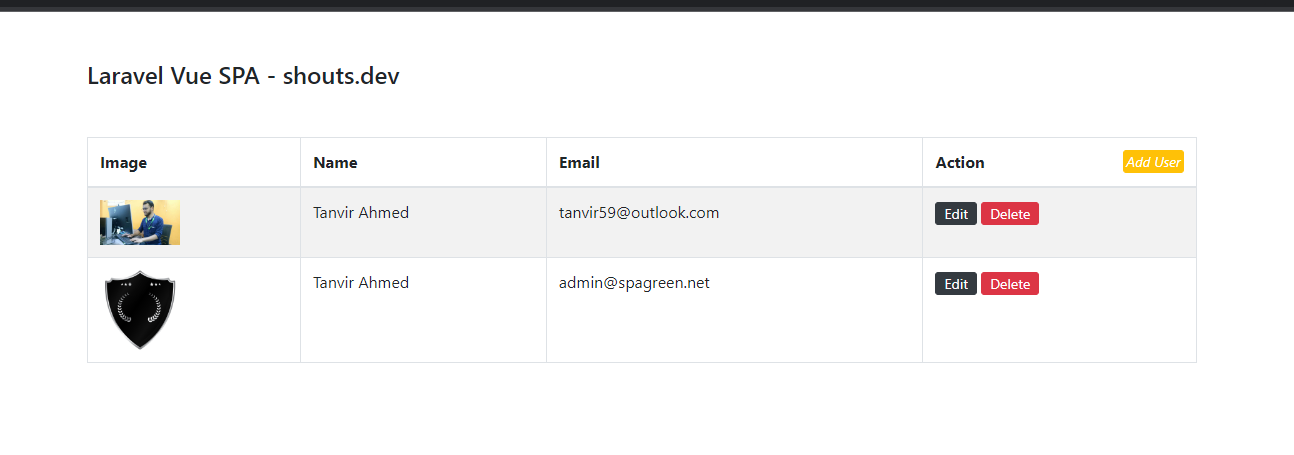This screenshot has height=455, width=1294.
Task: Delete the tanvir59@outlook.com user
Action: [1010, 214]
